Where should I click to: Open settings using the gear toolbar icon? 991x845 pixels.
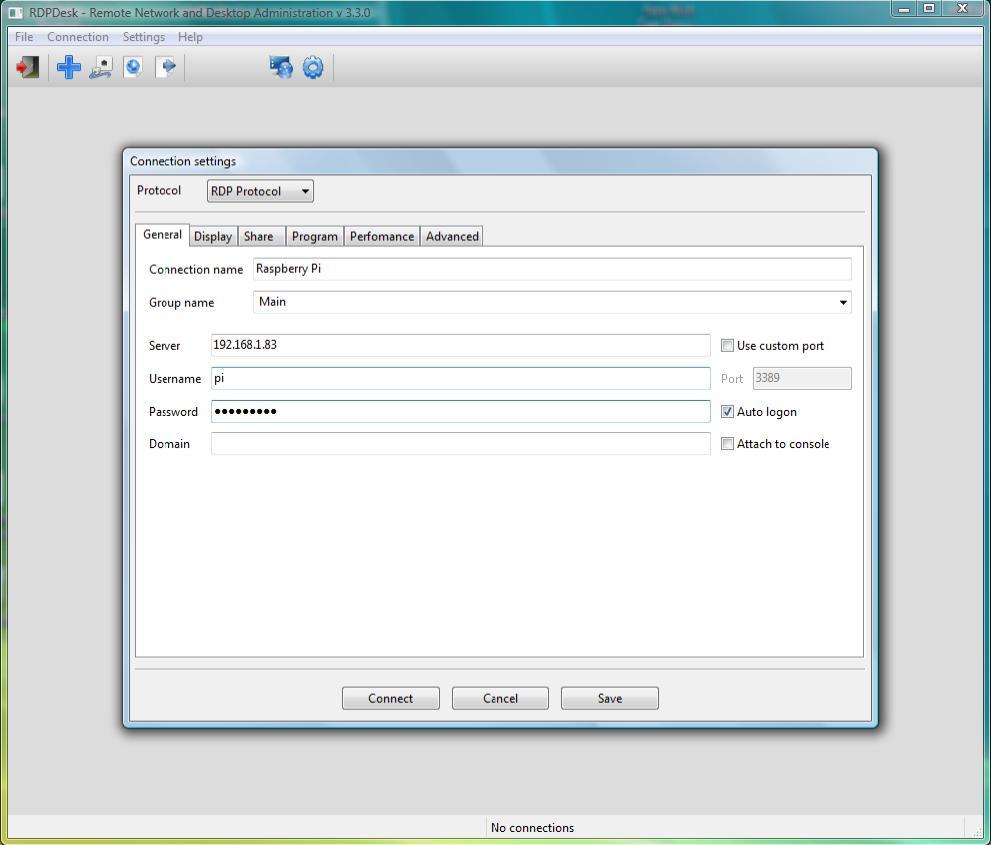click(x=313, y=67)
